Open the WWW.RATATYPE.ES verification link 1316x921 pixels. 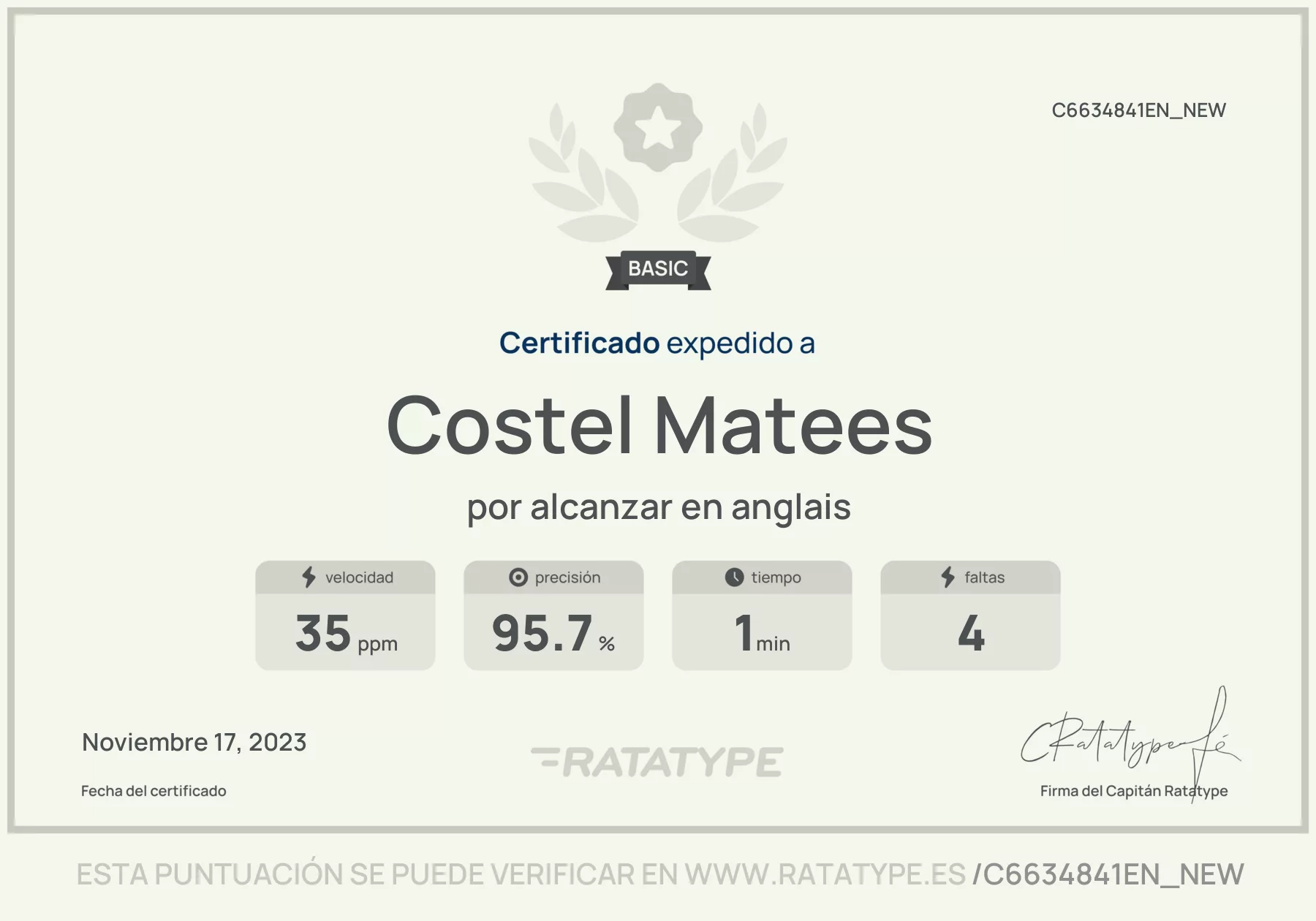click(x=825, y=874)
